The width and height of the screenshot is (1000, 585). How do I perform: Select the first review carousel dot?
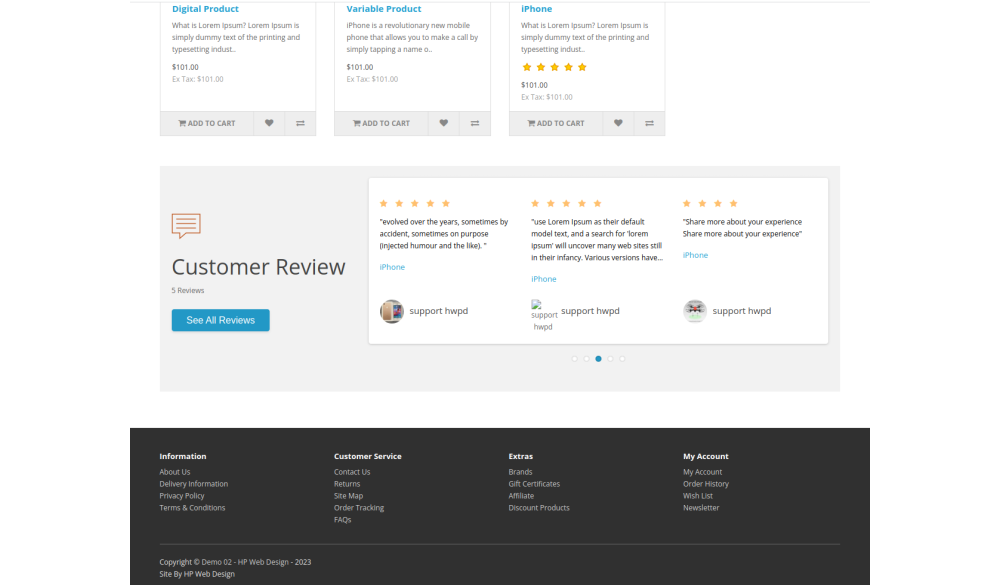tap(574, 358)
